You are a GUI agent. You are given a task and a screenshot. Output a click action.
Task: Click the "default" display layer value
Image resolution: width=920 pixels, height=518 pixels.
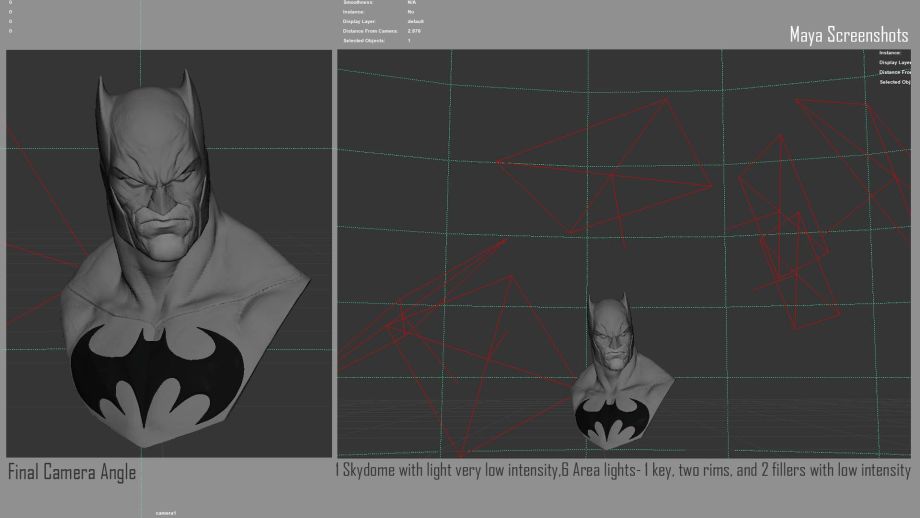coord(415,22)
